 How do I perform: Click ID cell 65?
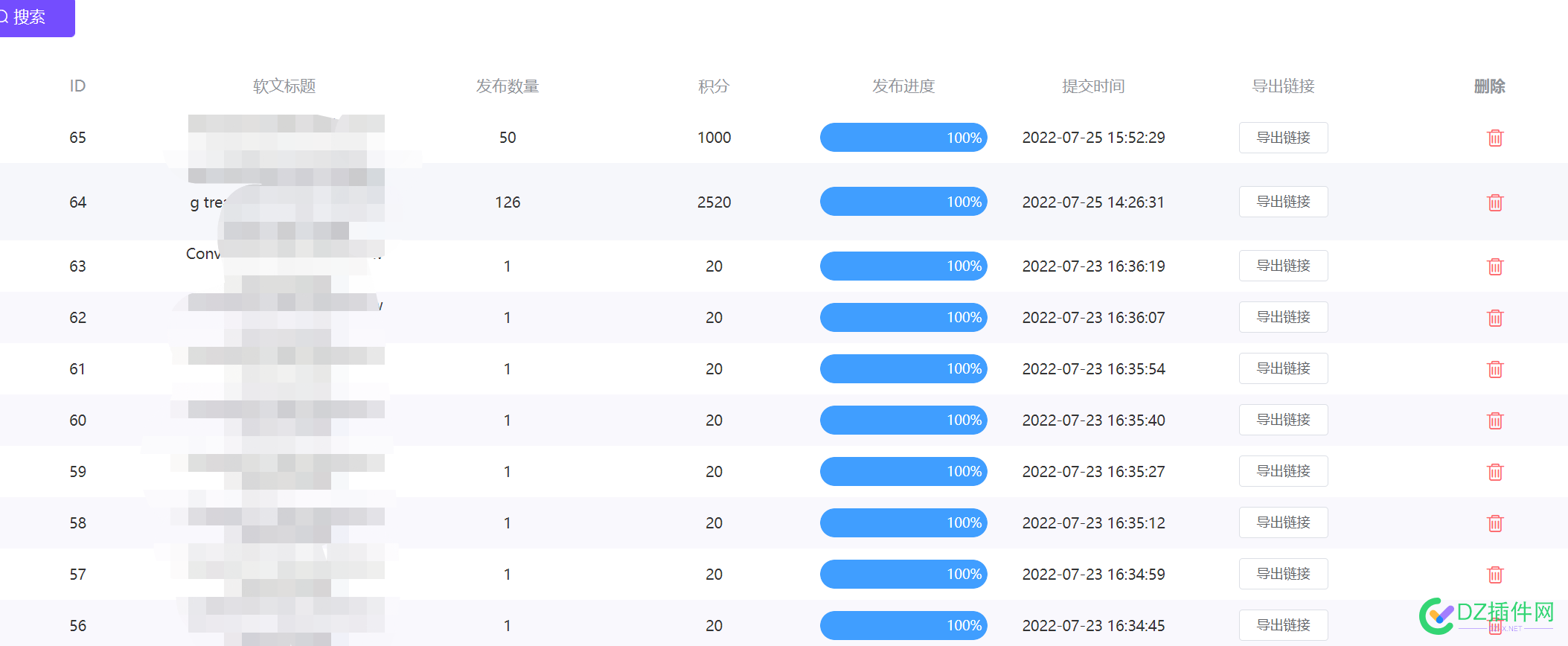77,138
